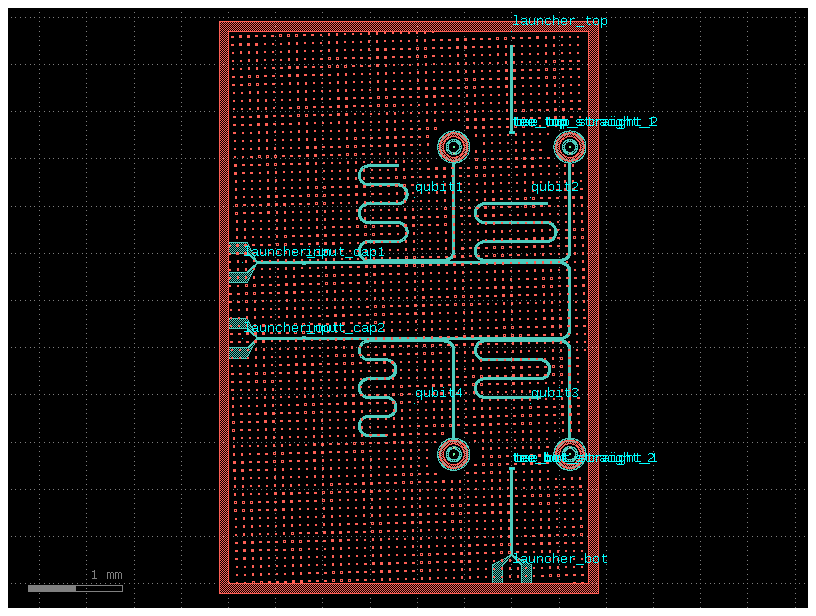
Task: Click the qubit1 text label
Action: pos(439,187)
